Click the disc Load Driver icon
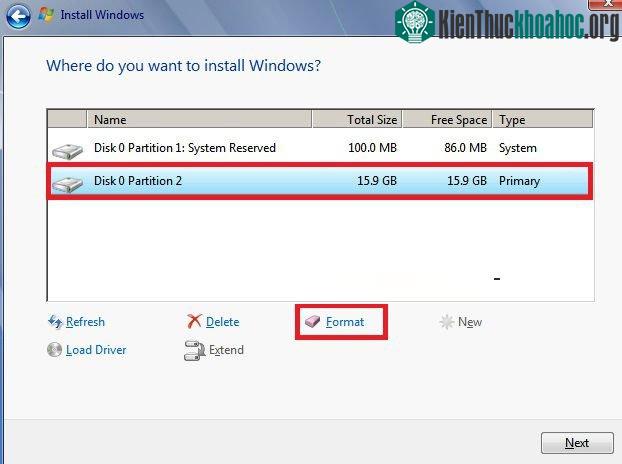 point(54,349)
